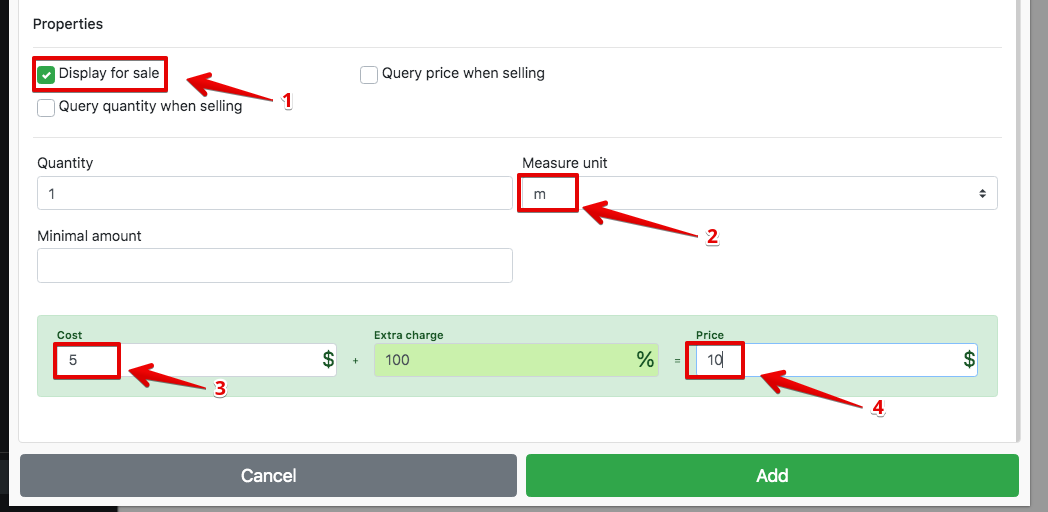This screenshot has width=1048, height=512.
Task: Tick Query quantity when selling option
Action: click(x=46, y=107)
